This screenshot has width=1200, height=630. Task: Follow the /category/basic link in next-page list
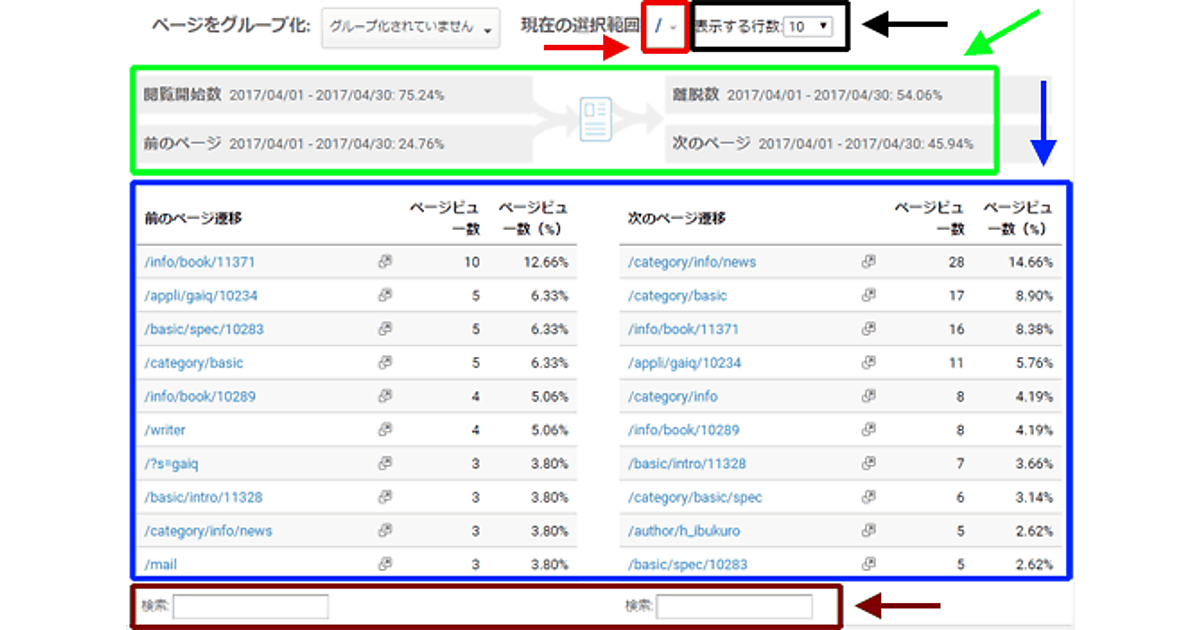click(x=677, y=296)
